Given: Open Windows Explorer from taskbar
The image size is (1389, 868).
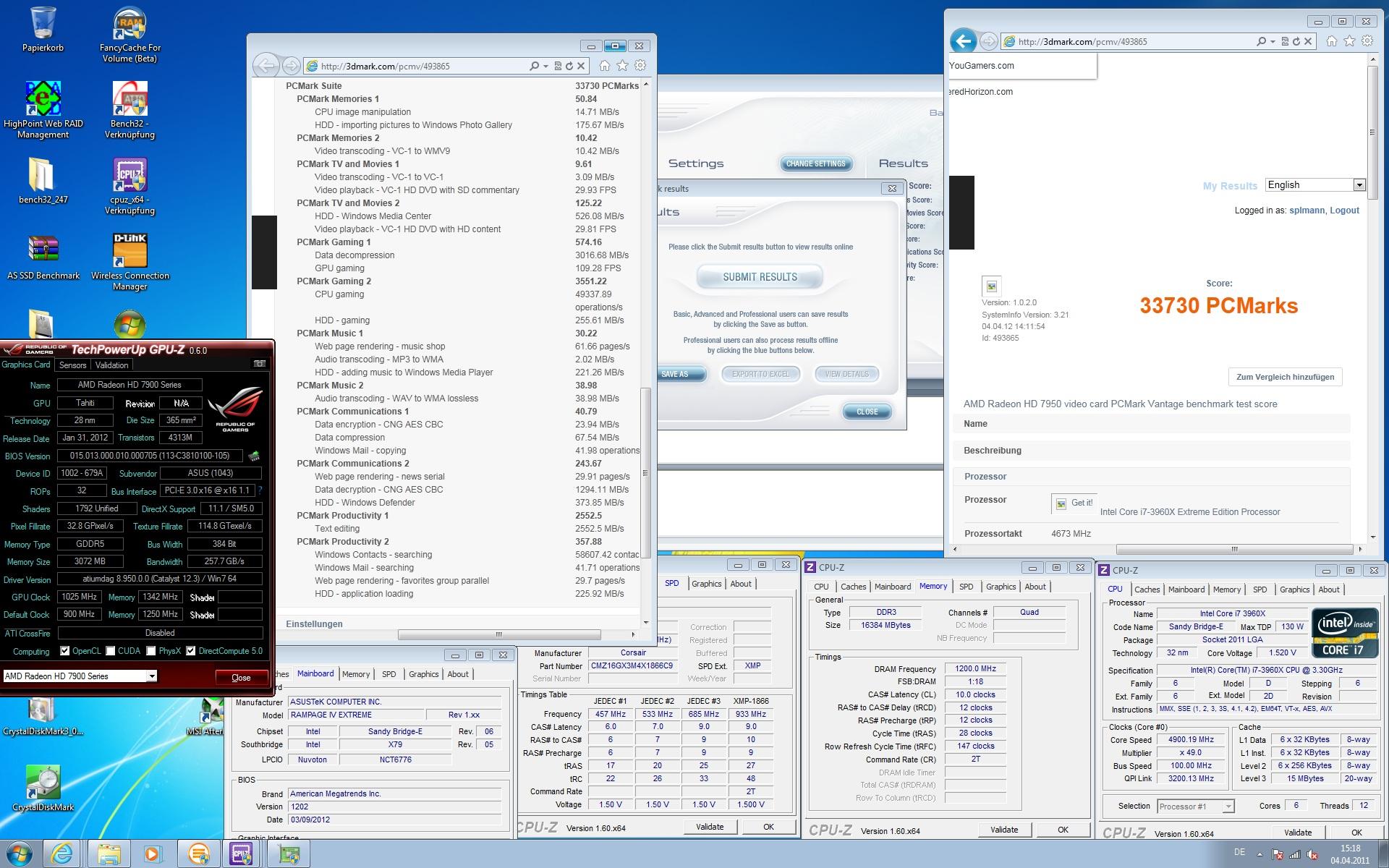Looking at the screenshot, I should click(109, 854).
